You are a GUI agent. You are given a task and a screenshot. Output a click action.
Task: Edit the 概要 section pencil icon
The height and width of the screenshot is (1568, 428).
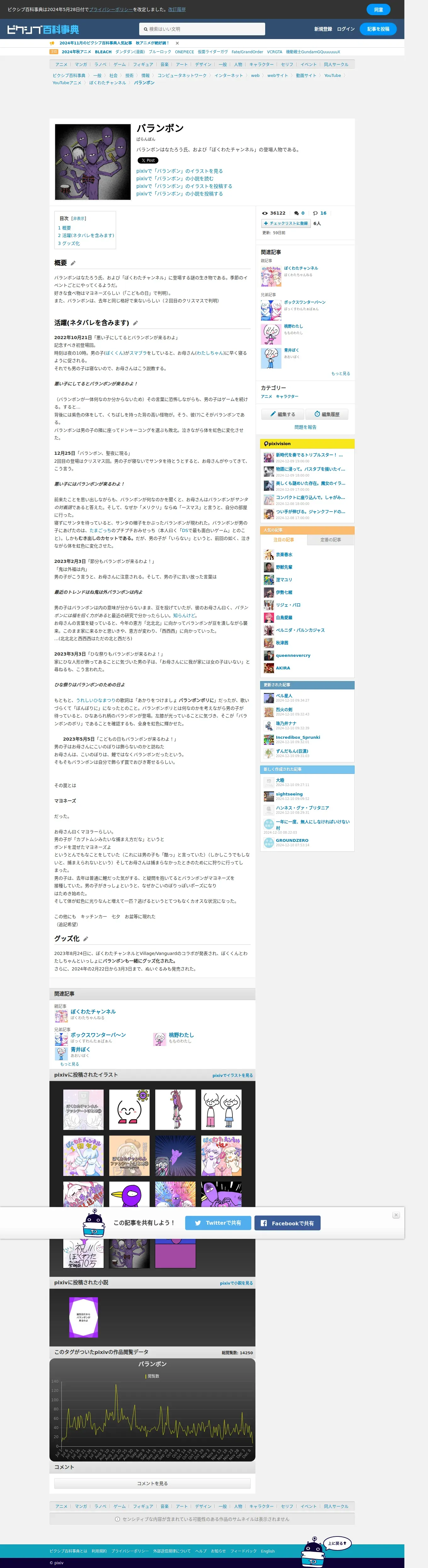pos(73,263)
